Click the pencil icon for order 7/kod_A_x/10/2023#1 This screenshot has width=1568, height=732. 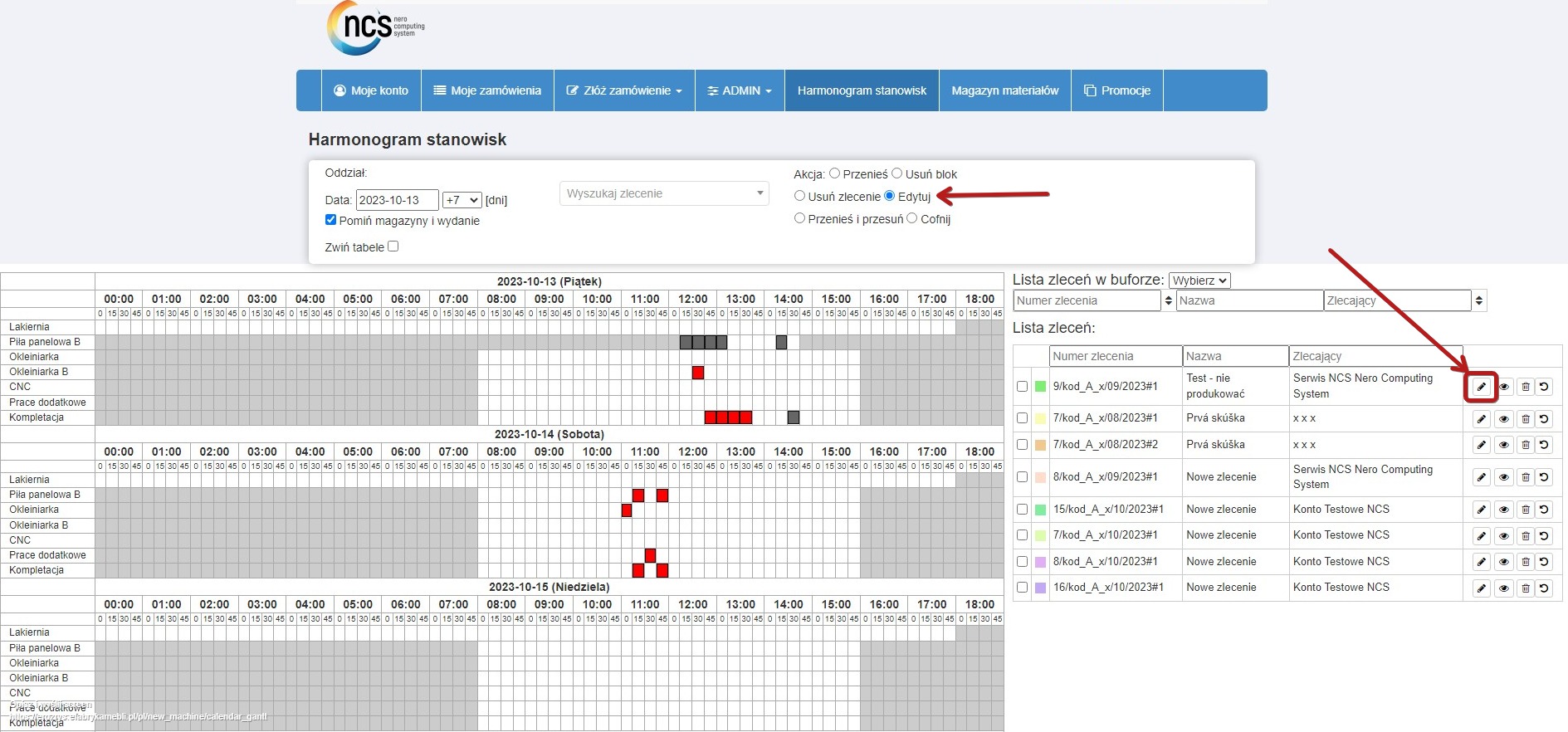pyautogui.click(x=1481, y=536)
